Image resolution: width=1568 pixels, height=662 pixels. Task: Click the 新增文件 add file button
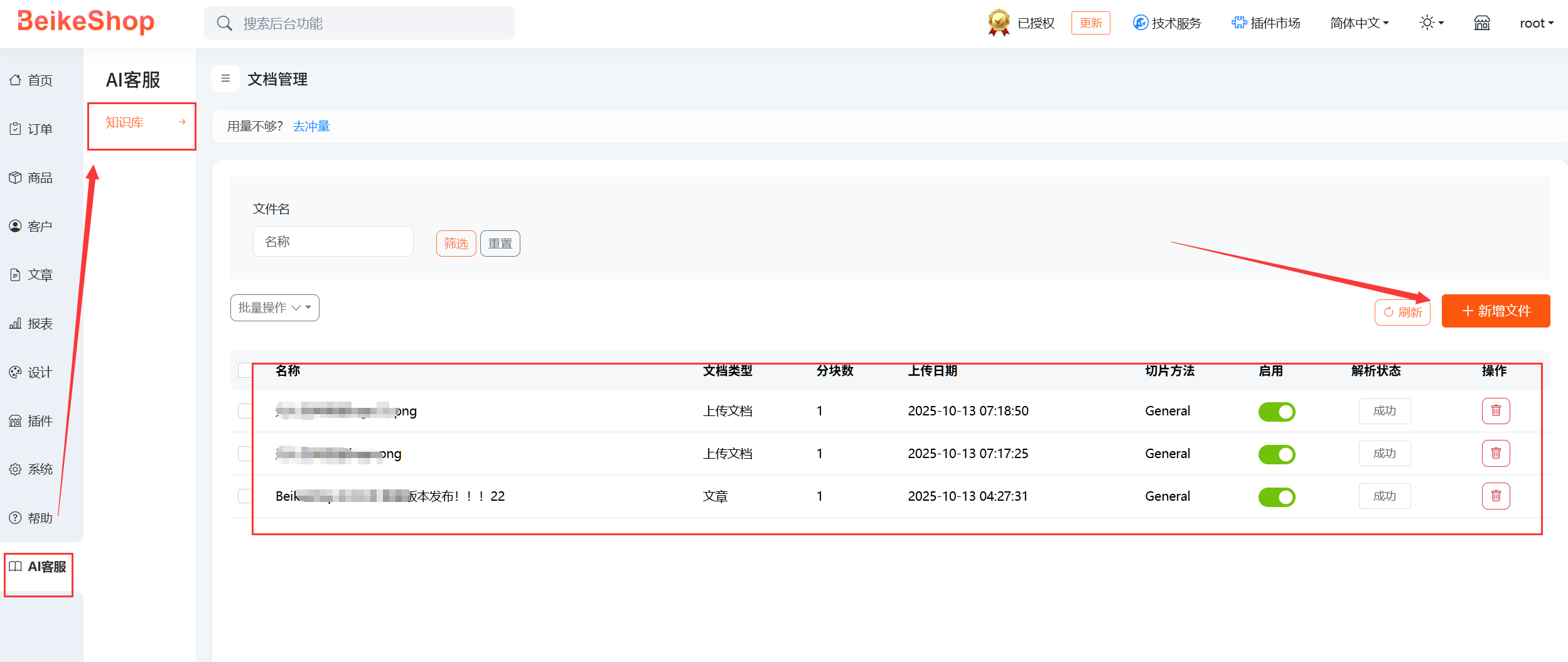click(1495, 311)
